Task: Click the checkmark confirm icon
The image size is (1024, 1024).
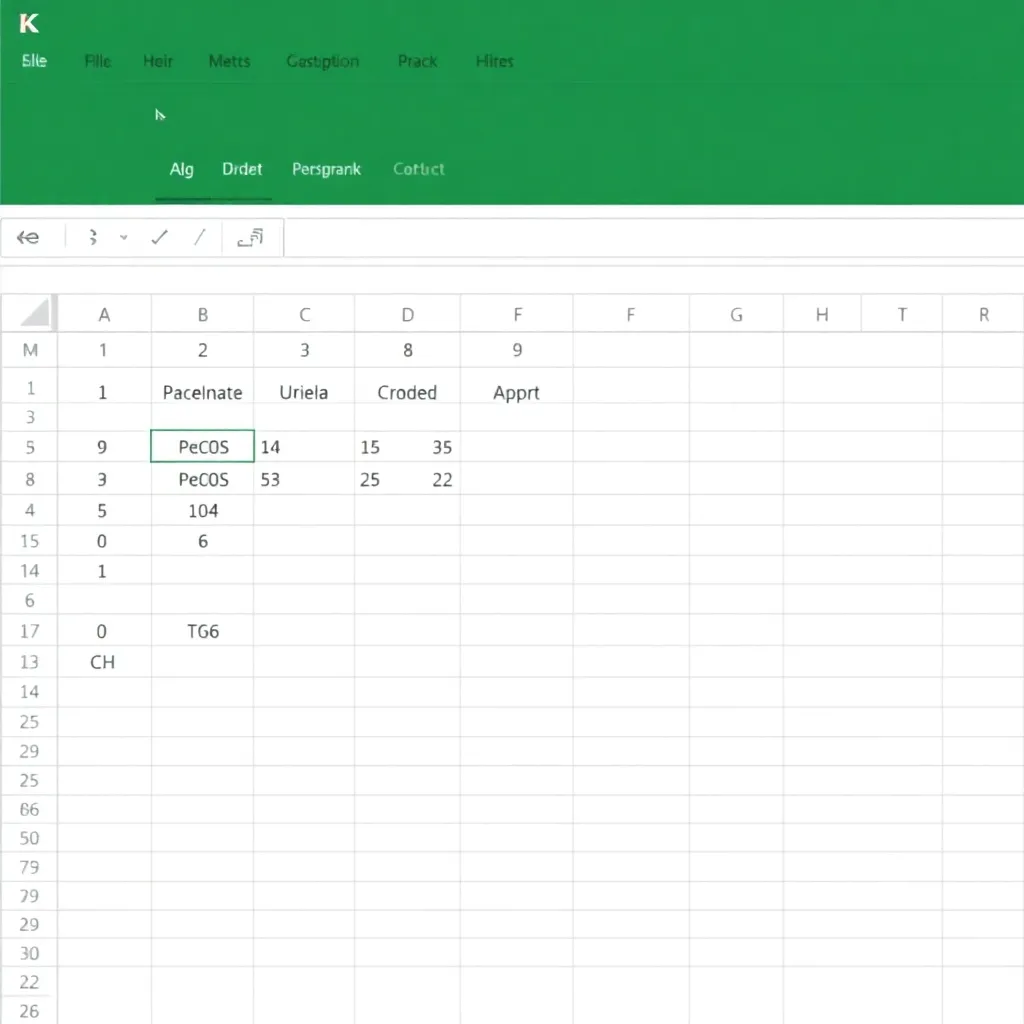Action: tap(158, 237)
